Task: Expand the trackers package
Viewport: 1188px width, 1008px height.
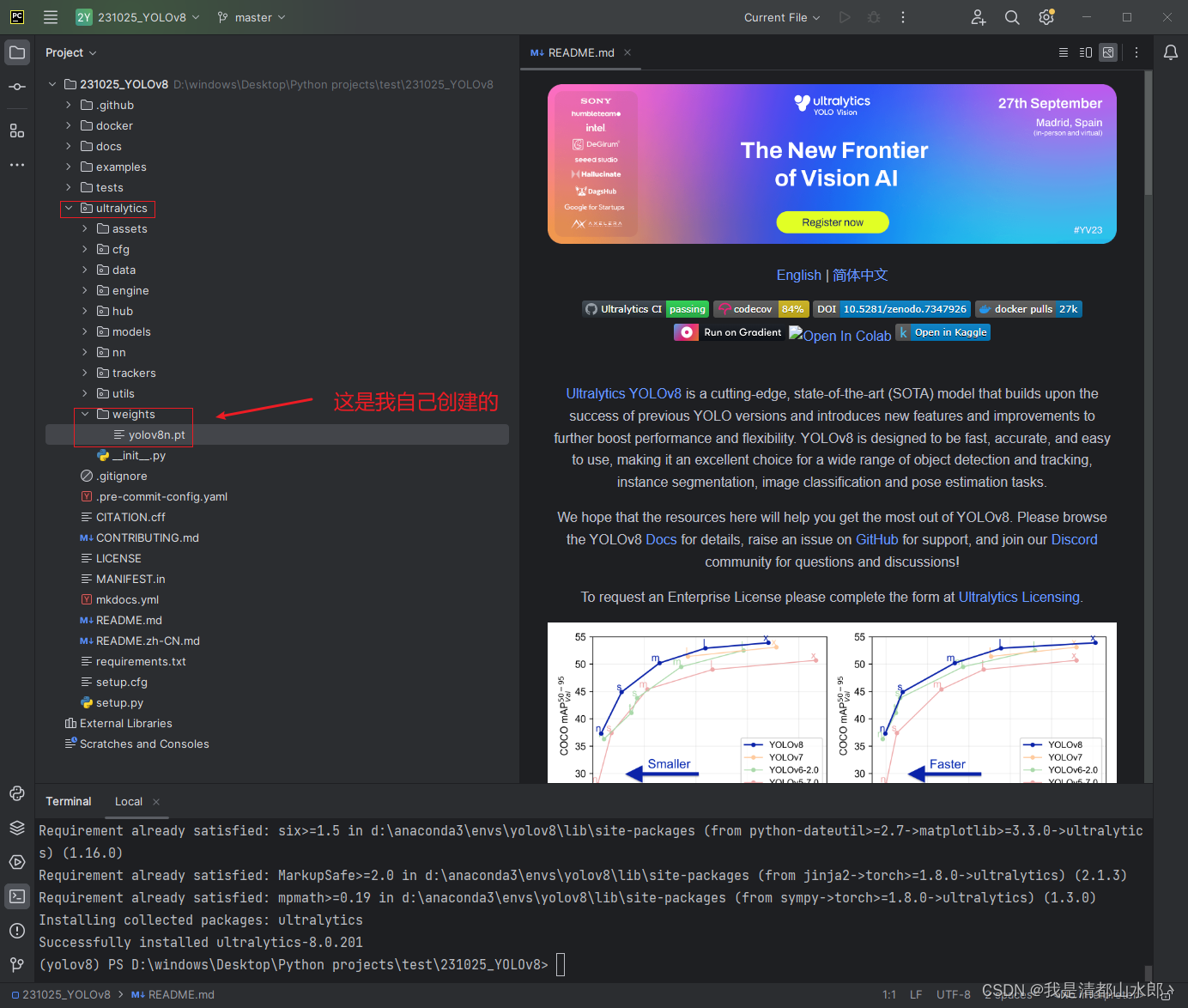Action: click(x=85, y=373)
